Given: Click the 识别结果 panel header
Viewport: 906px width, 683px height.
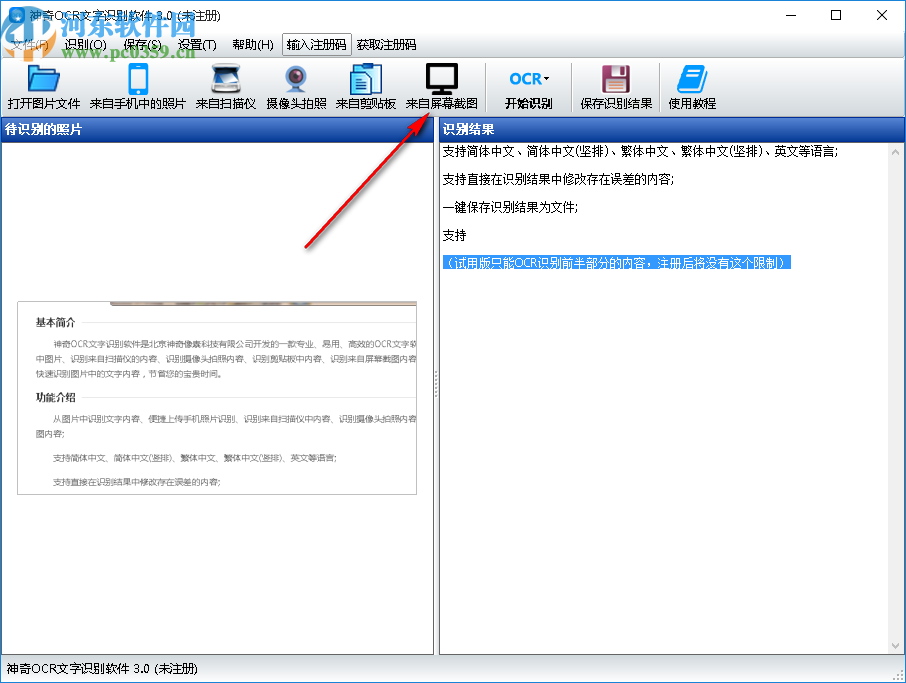Looking at the screenshot, I should tap(672, 129).
